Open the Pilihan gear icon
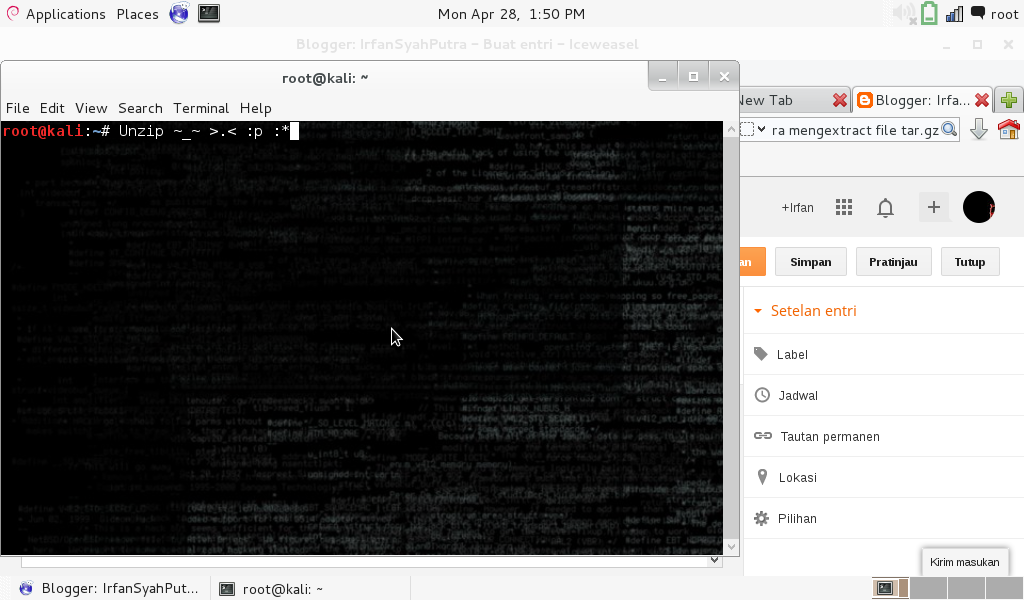The image size is (1024, 600). pyautogui.click(x=761, y=518)
